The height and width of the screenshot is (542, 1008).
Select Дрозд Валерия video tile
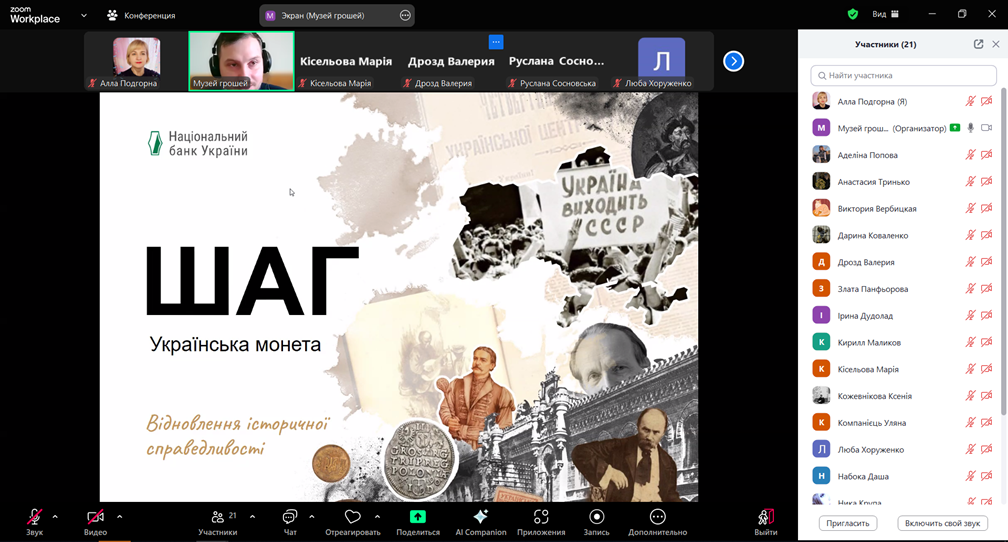[x=451, y=61]
